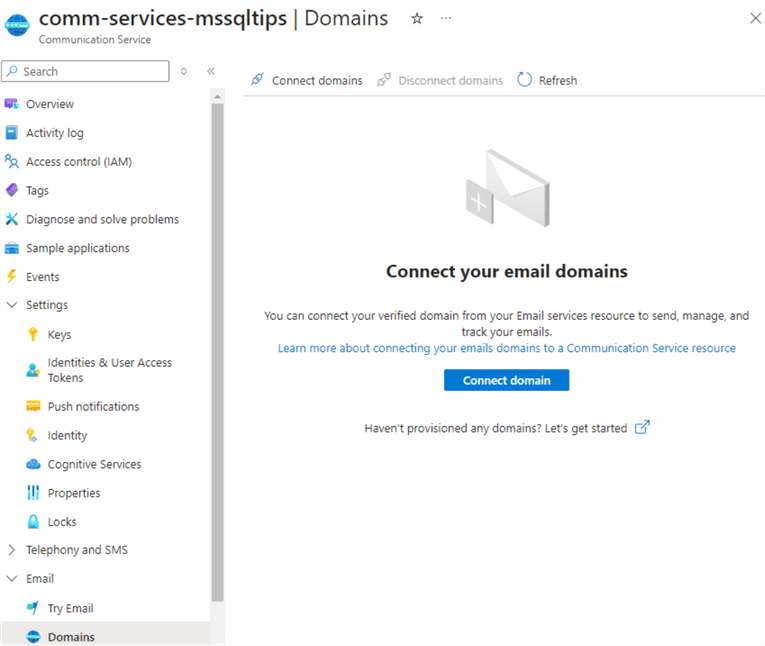Collapse the Settings section

12,305
